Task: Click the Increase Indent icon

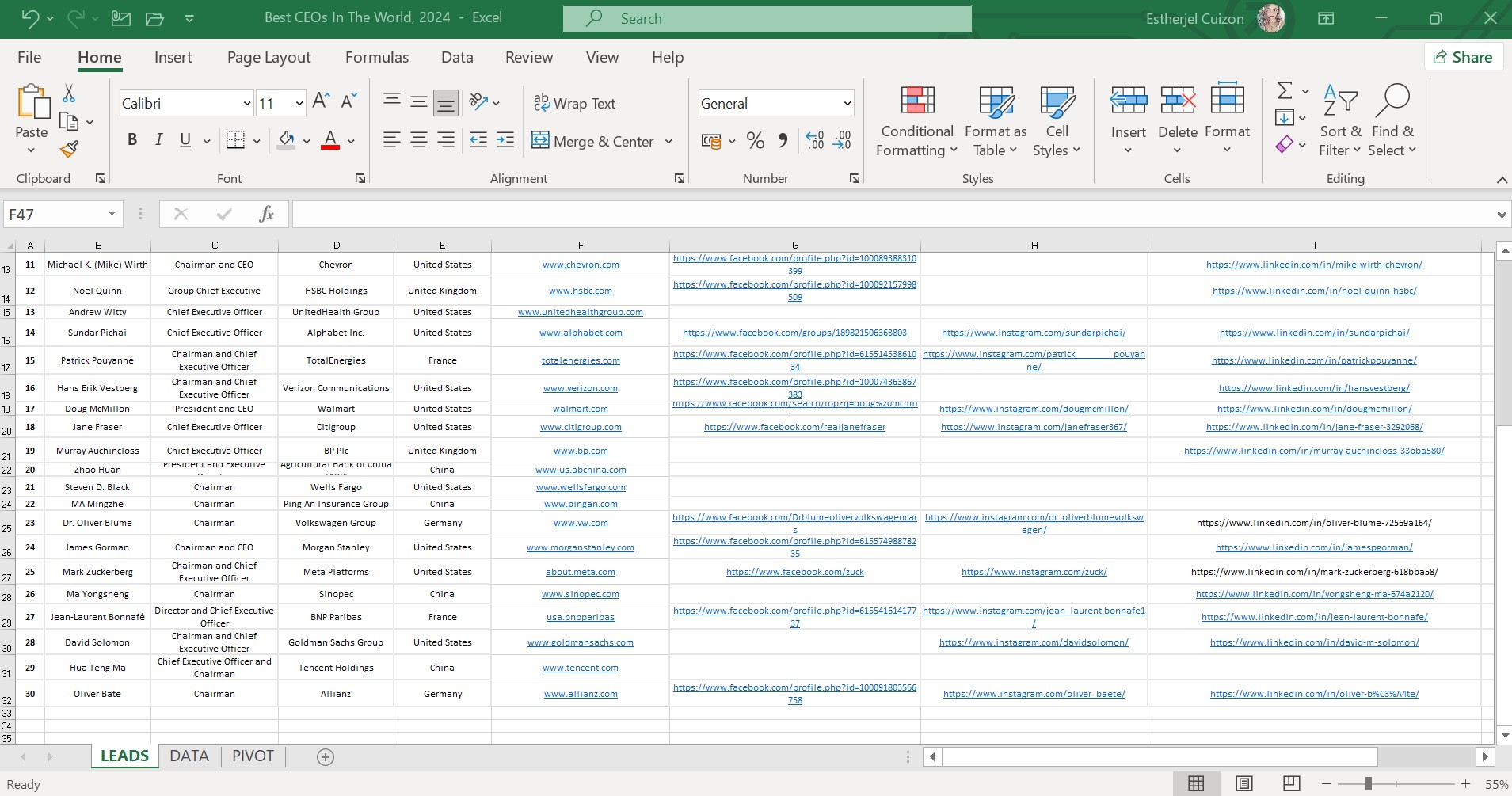Action: pos(505,140)
